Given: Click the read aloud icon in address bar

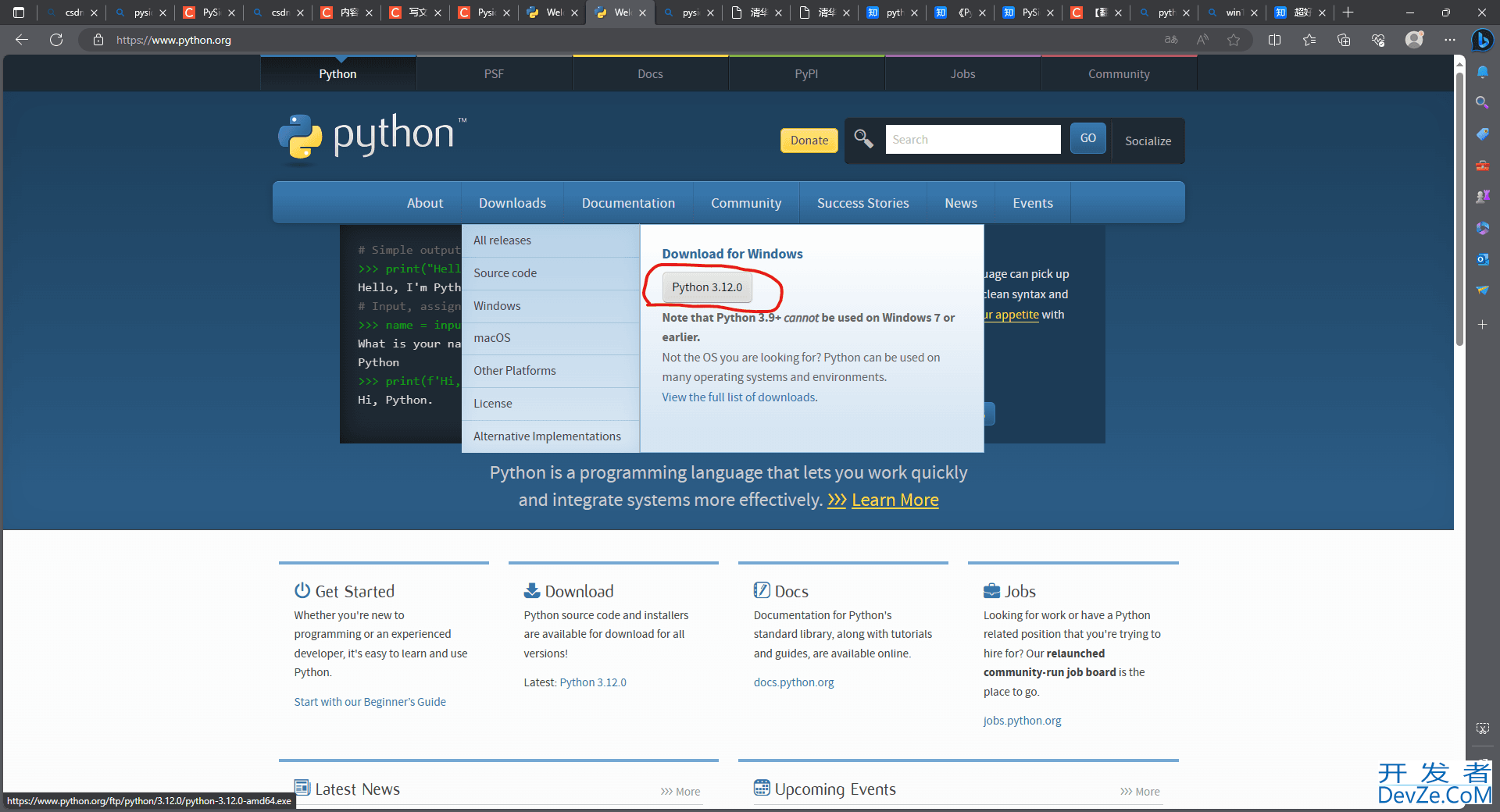Looking at the screenshot, I should (1202, 40).
